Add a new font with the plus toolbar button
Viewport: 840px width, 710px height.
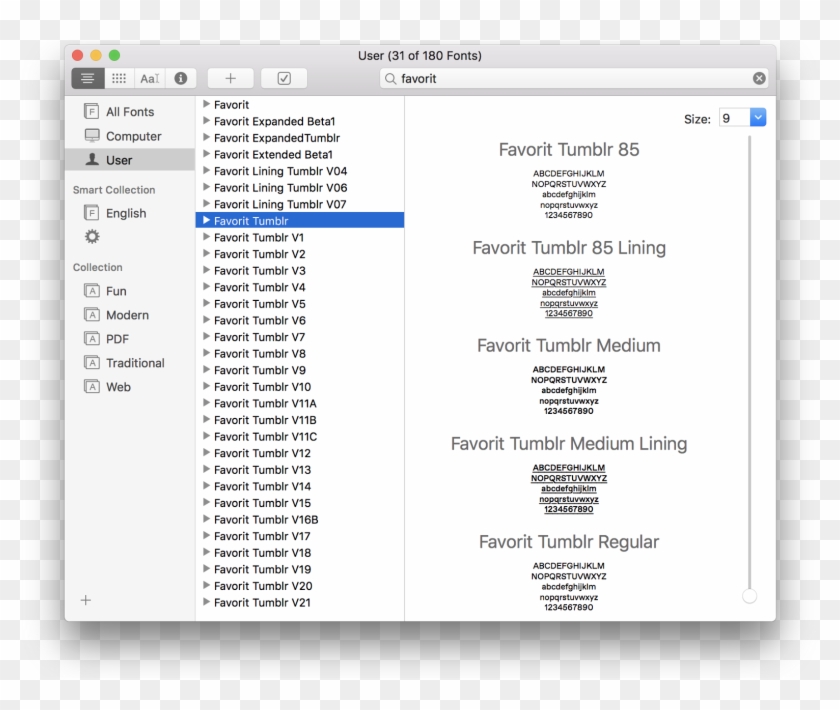[230, 78]
